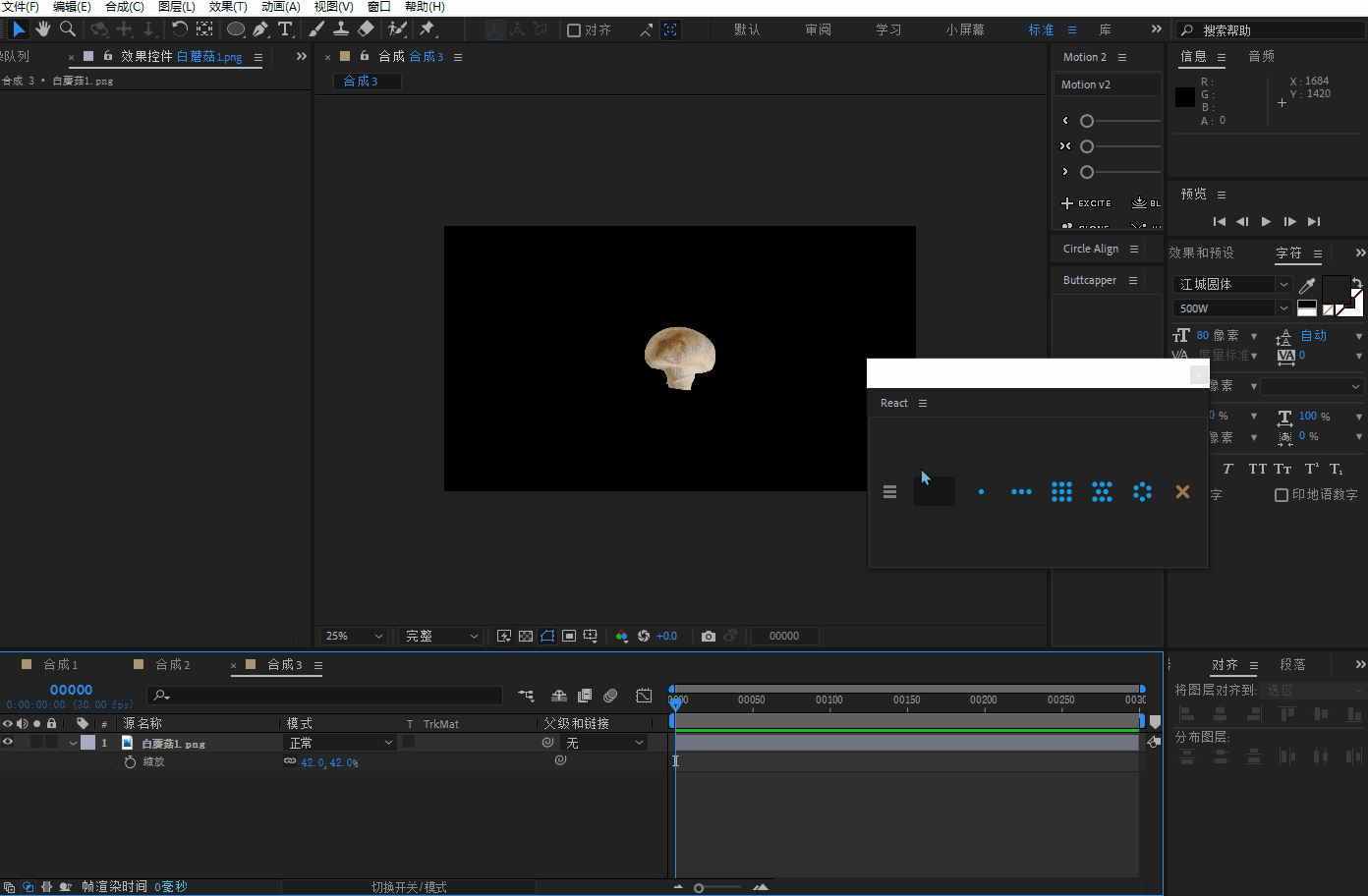1368x896 pixels.
Task: Open the Graph Editor icon
Action: tap(644, 696)
